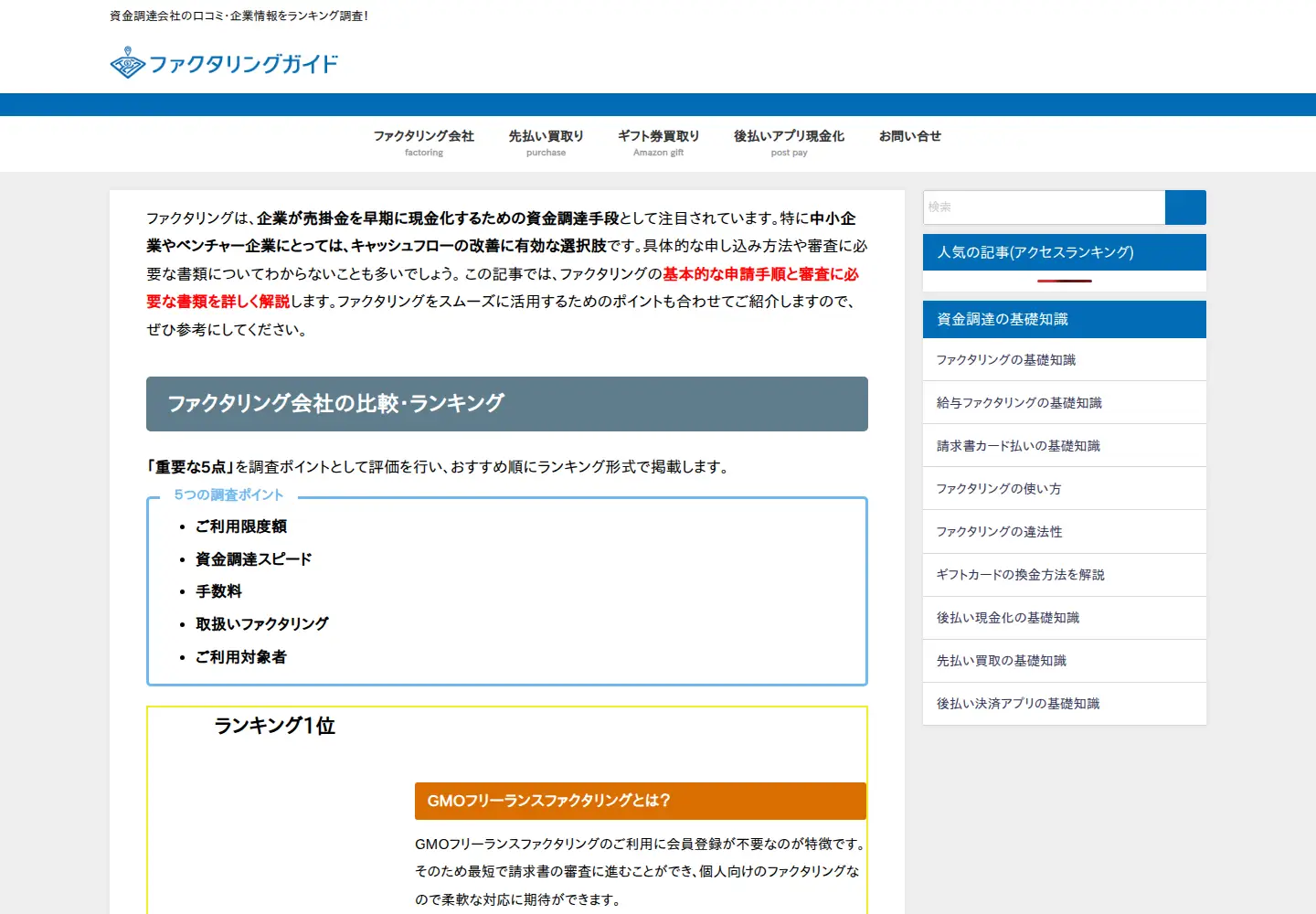Click the ファクタリングガイド site logo
The image size is (1316, 914).
pos(224,63)
